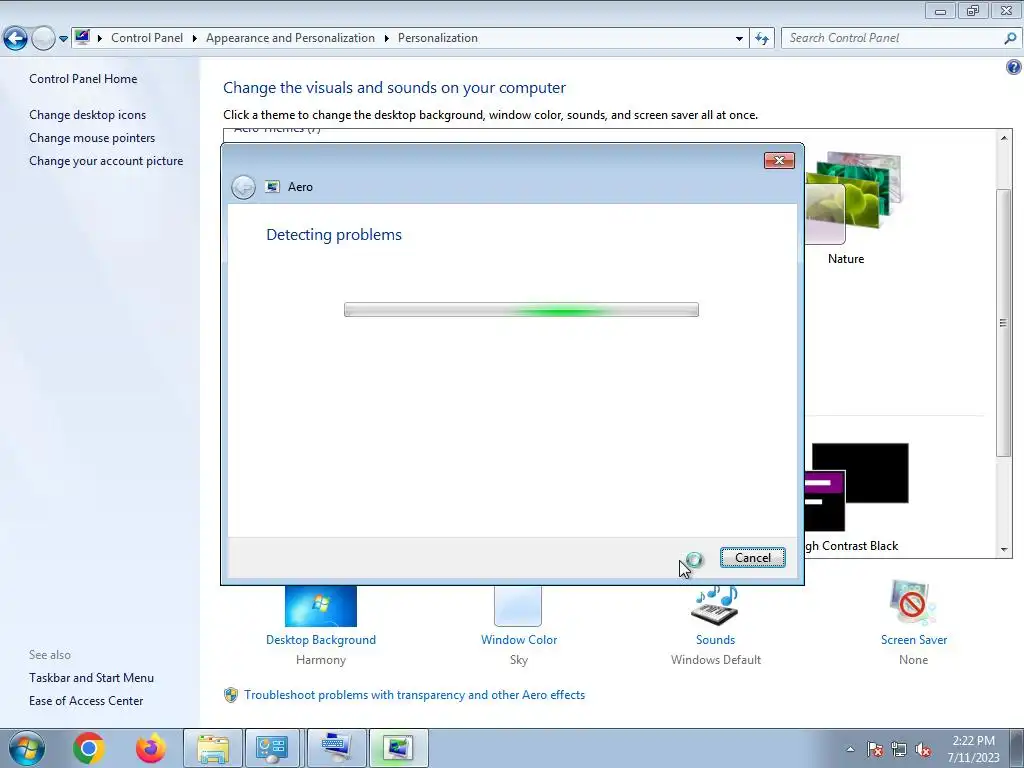Go back in Control Panel navigation
Viewport: 1024px width, 768px height.
(16, 38)
